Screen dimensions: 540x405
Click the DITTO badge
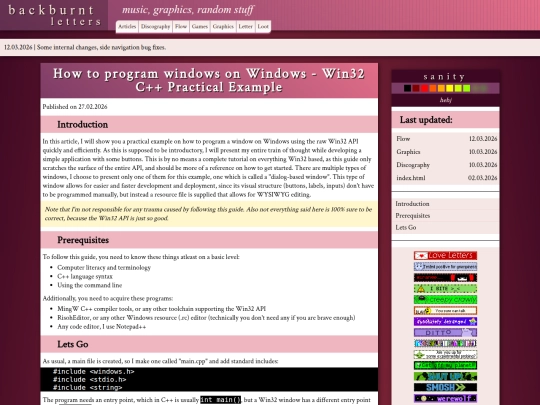click(445, 332)
